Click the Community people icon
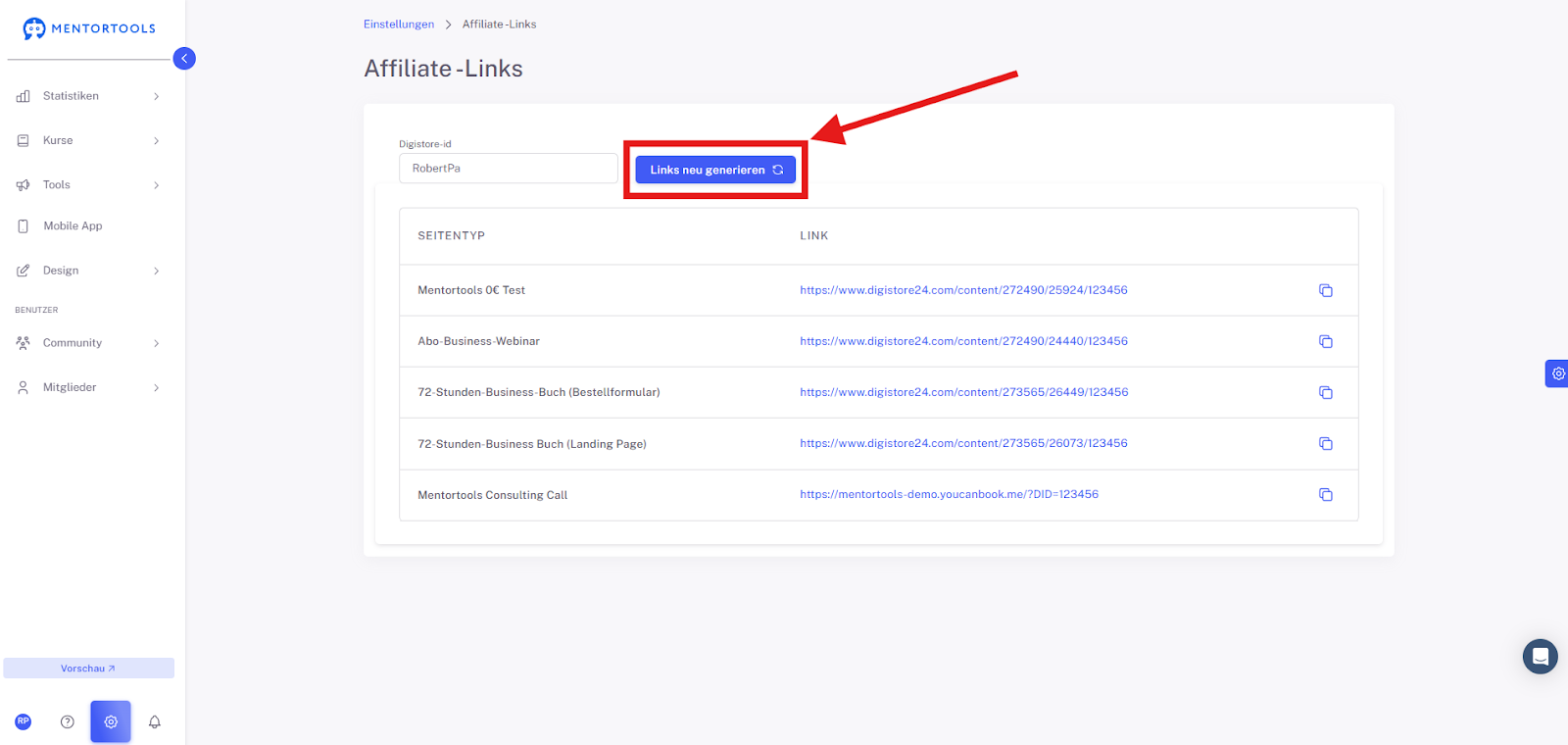This screenshot has width=1568, height=745. [24, 343]
